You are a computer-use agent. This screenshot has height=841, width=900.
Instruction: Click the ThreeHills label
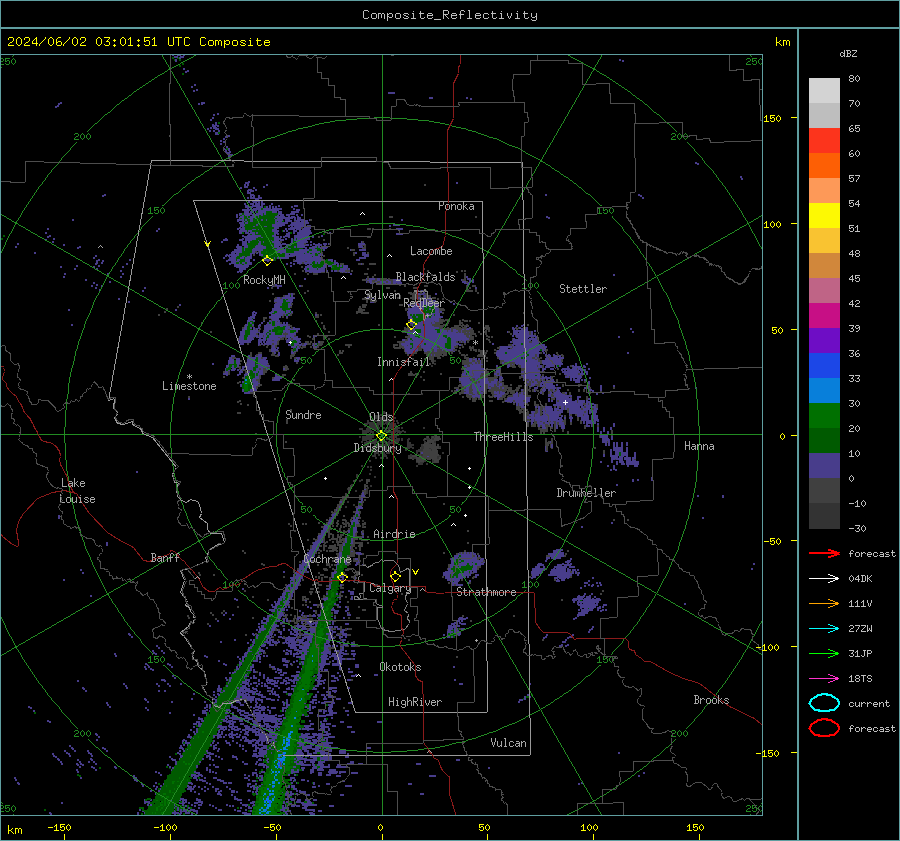click(x=503, y=437)
